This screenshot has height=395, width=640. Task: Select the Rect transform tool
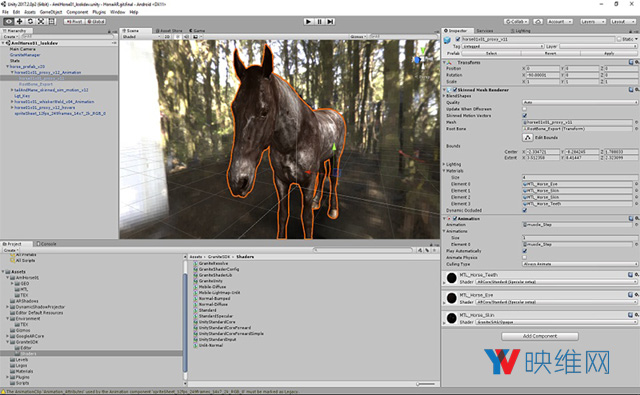[51, 21]
